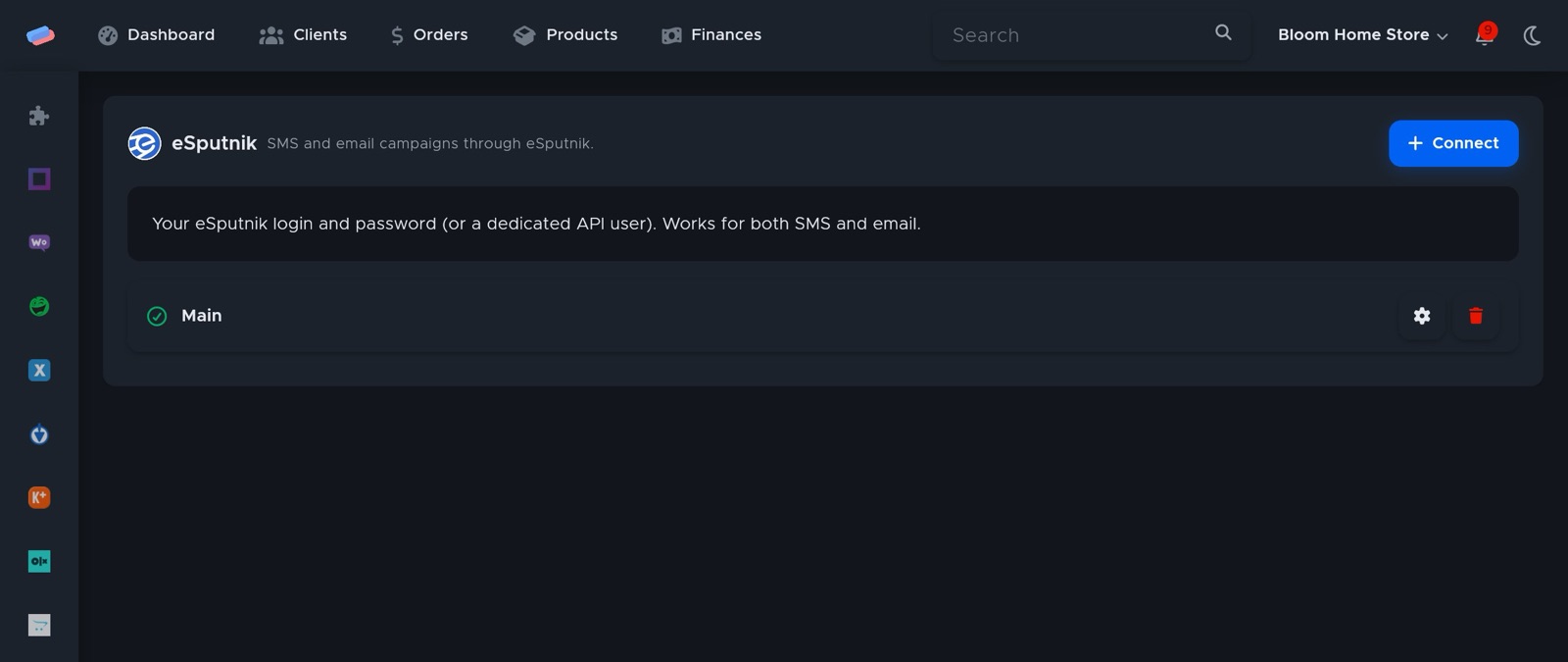Toggle dark mode moon icon
Image resolution: width=1568 pixels, height=662 pixels.
coord(1532,35)
